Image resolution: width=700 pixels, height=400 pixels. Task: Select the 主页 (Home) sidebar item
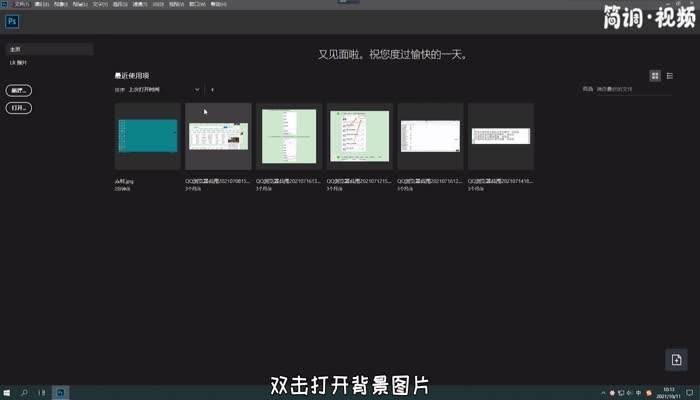tap(49, 49)
